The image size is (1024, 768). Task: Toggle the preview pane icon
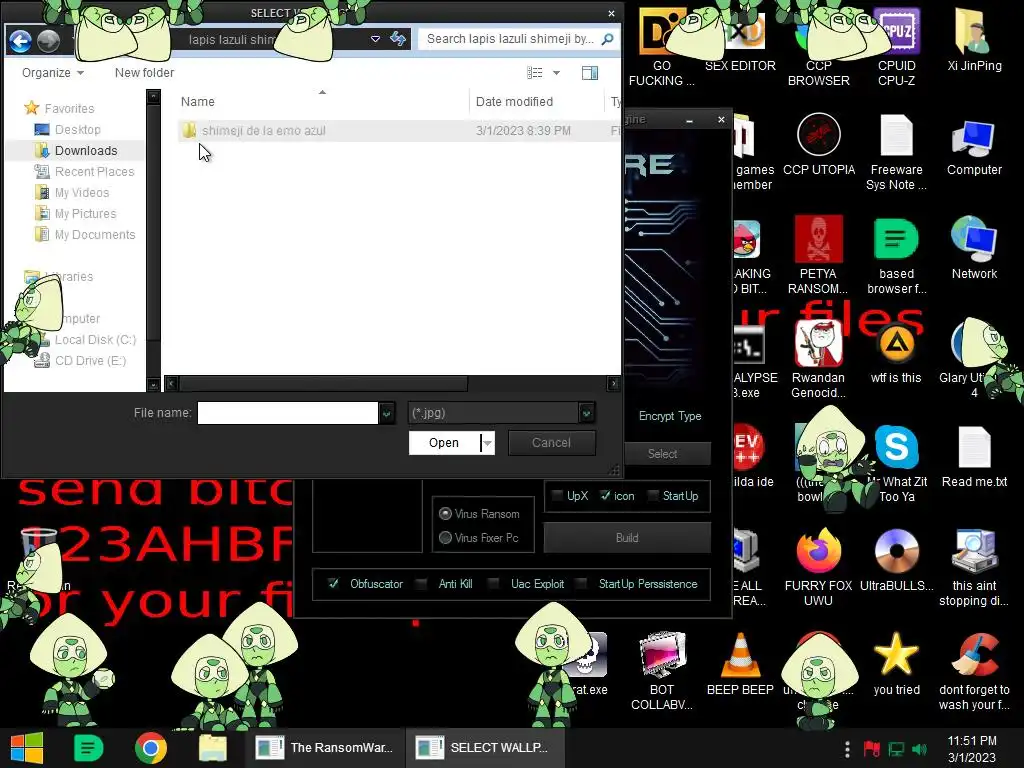590,72
